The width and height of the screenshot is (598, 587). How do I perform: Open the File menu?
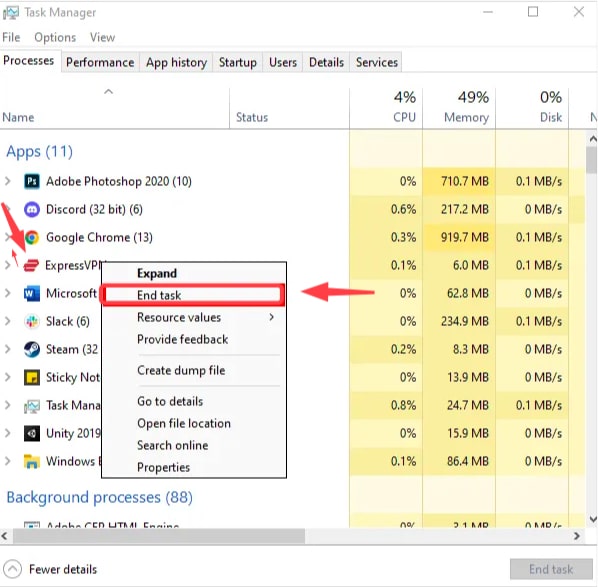point(11,37)
